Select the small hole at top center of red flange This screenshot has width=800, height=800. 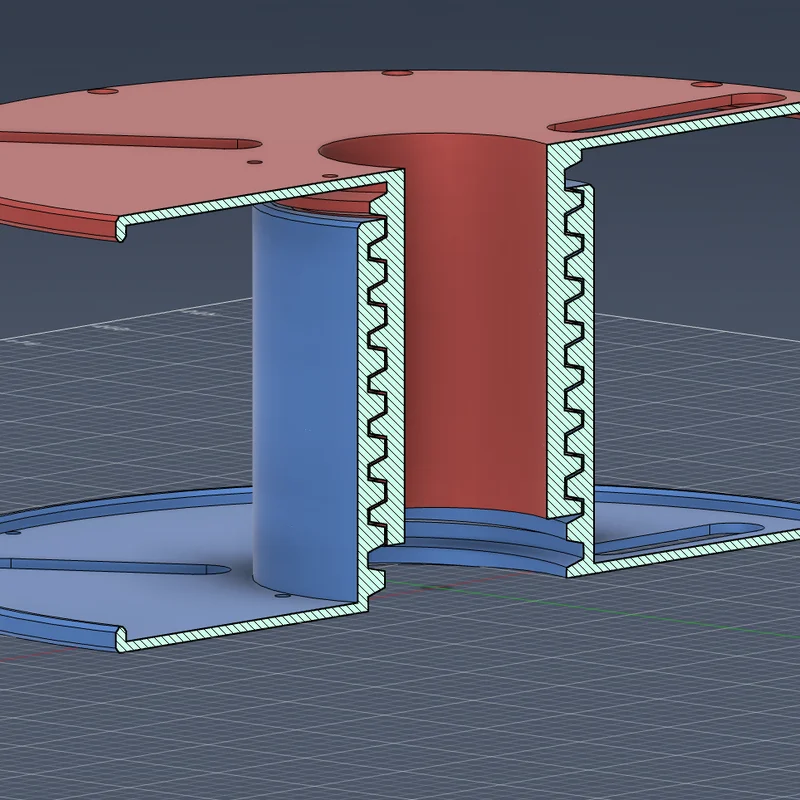pyautogui.click(x=397, y=73)
